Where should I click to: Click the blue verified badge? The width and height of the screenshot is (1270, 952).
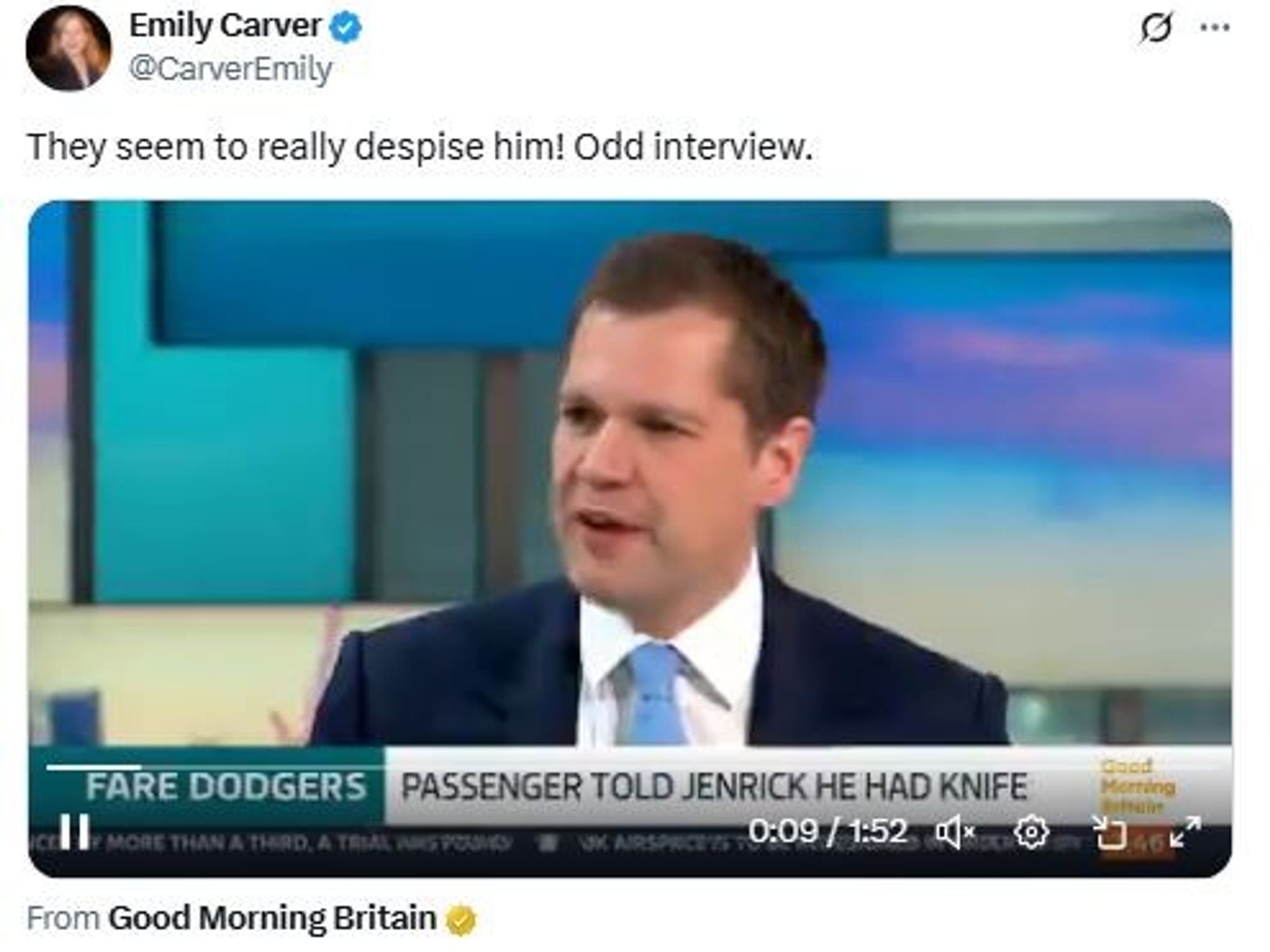[345, 28]
